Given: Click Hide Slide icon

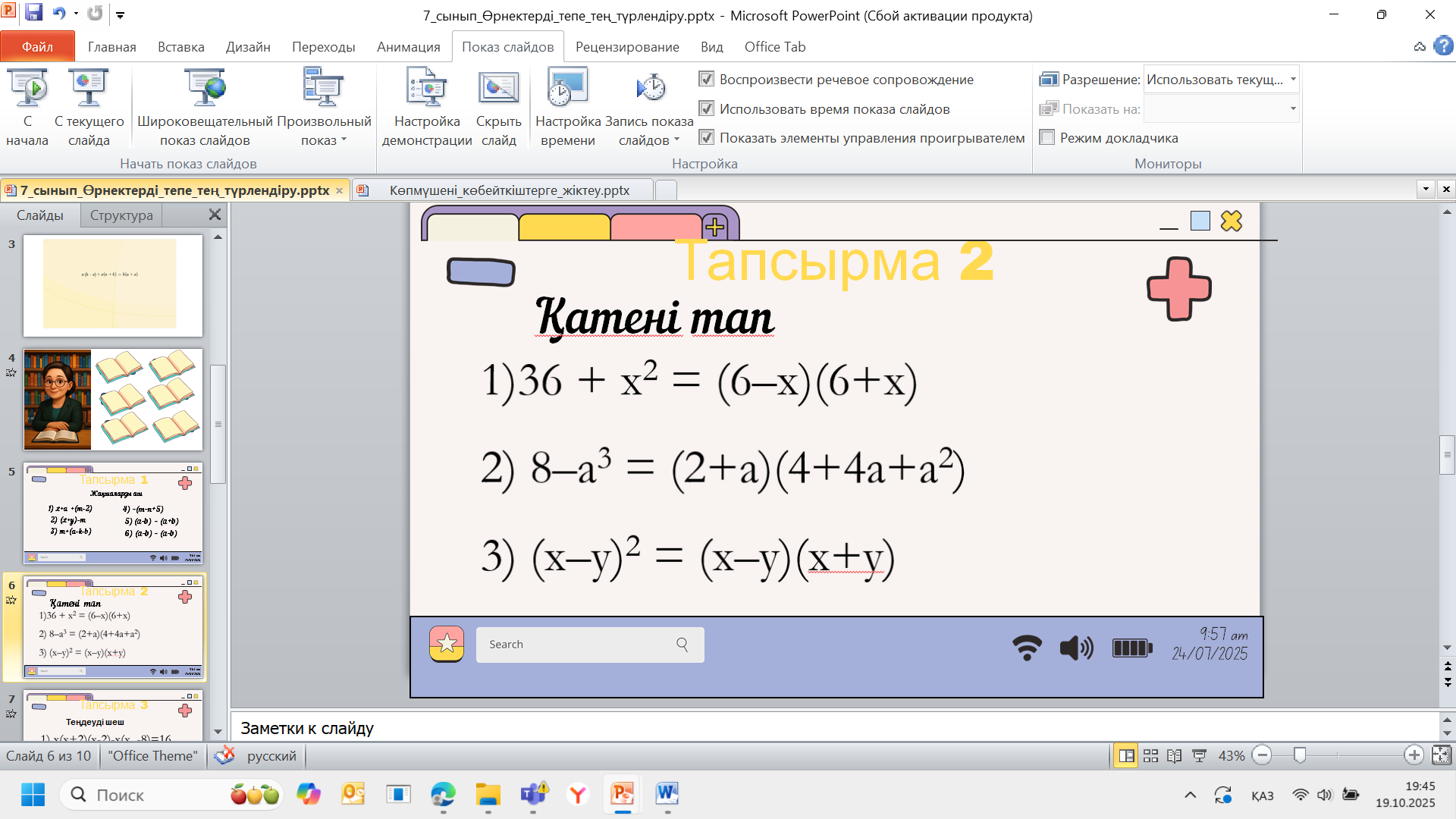Looking at the screenshot, I should tap(498, 89).
